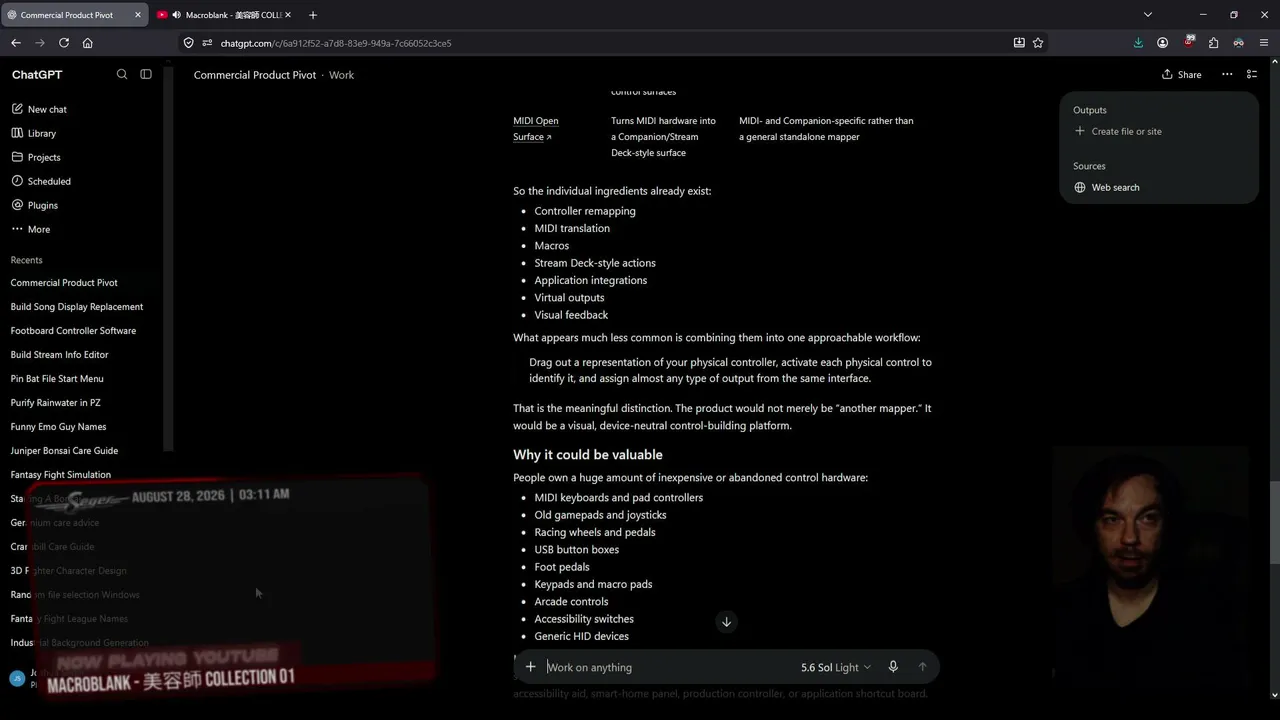Open the browser extensions puzzle icon
1280x720 pixels.
point(1213,43)
